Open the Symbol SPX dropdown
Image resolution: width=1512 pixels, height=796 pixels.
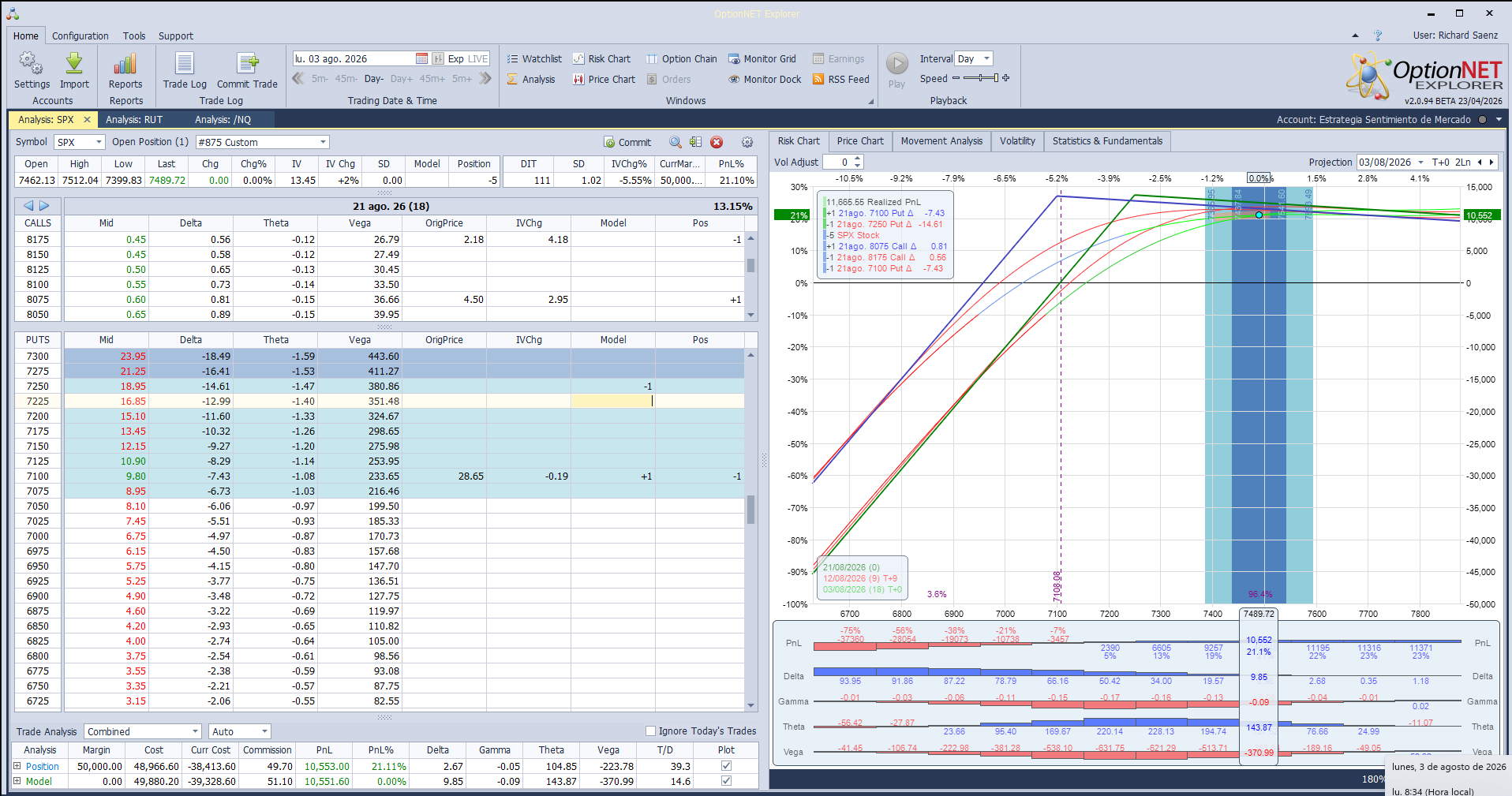tap(99, 142)
